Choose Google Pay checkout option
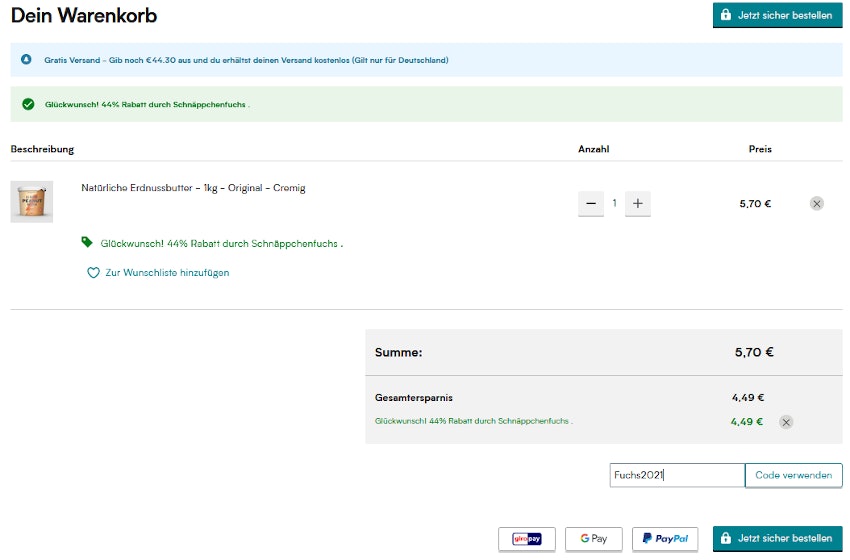The image size is (850, 560). (x=593, y=539)
